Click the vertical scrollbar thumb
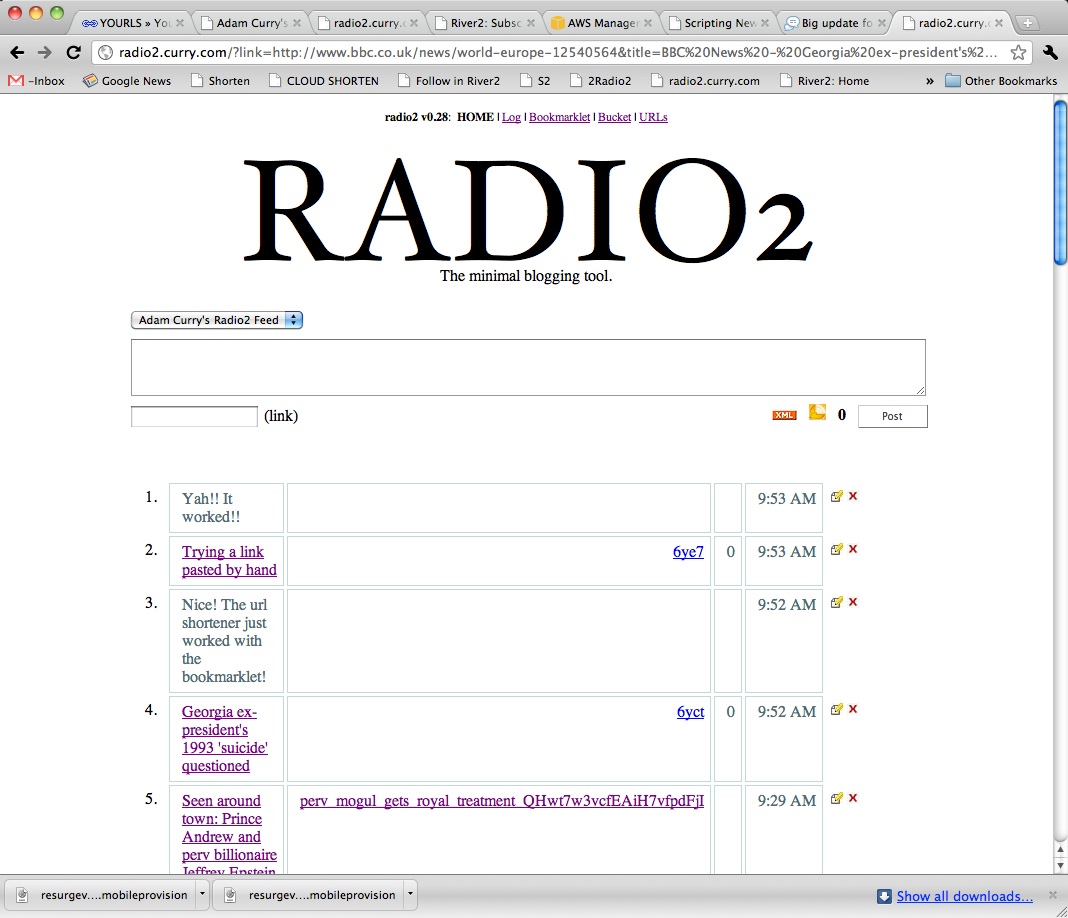This screenshot has height=918, width=1068. click(x=1060, y=183)
